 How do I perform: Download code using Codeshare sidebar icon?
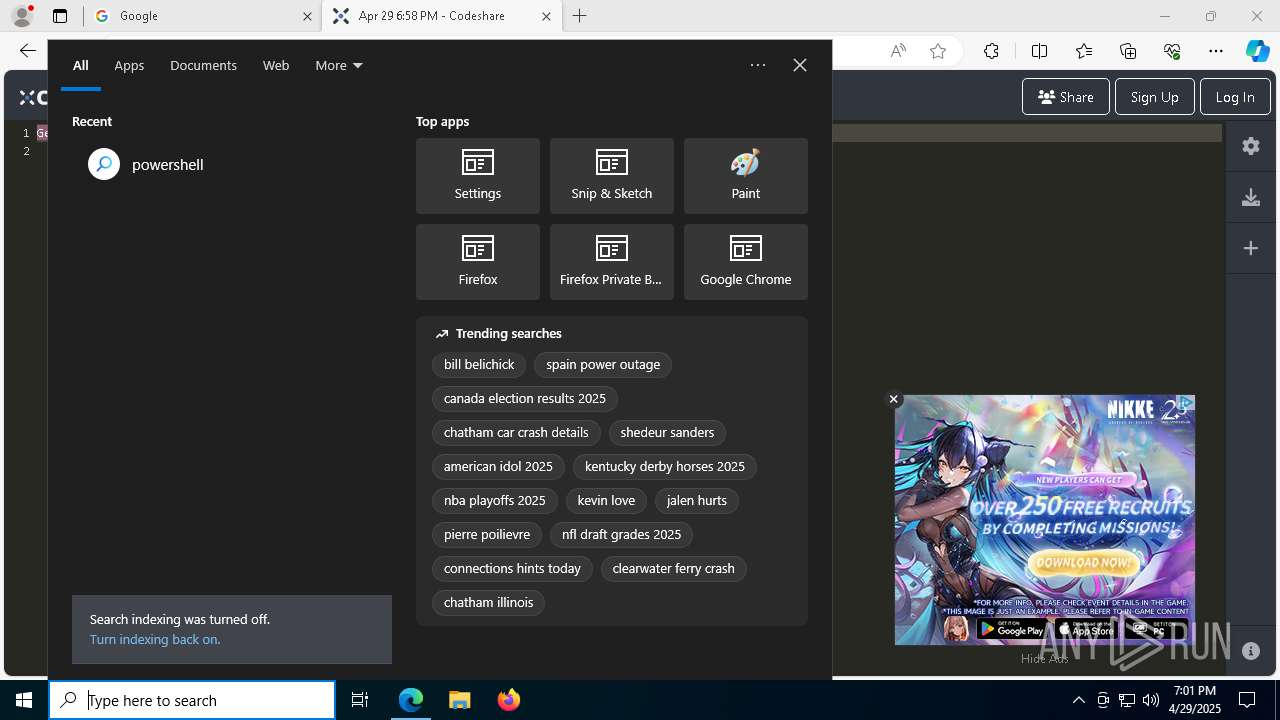[1251, 197]
